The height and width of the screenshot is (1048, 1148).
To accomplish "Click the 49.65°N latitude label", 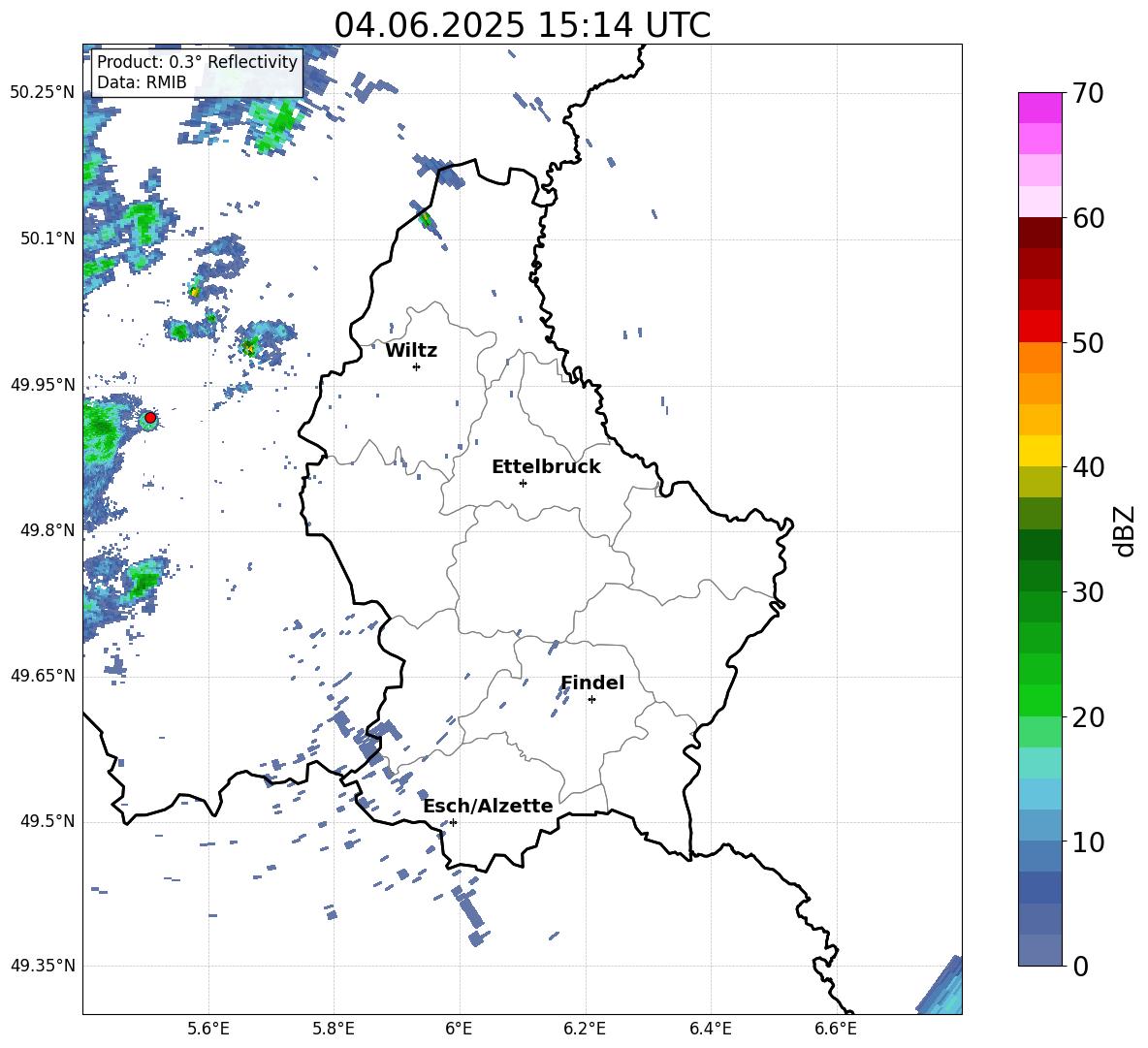I will 43,676.
